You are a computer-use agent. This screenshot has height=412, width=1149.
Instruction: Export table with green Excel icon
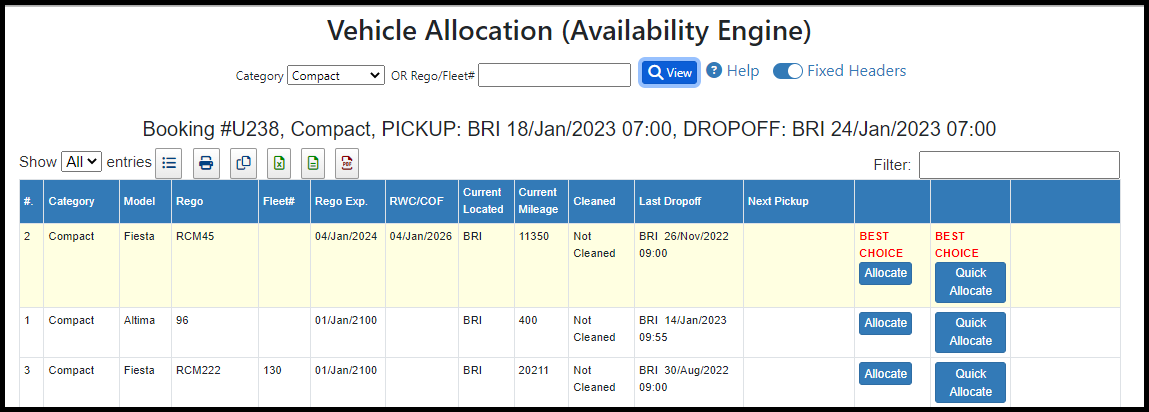(x=278, y=163)
